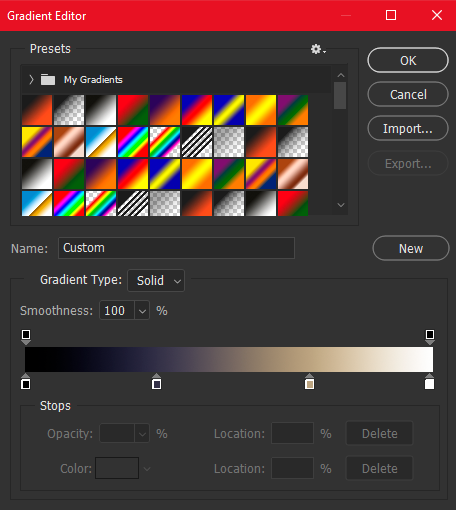456x510 pixels.
Task: Select the tan color stop
Action: click(310, 382)
